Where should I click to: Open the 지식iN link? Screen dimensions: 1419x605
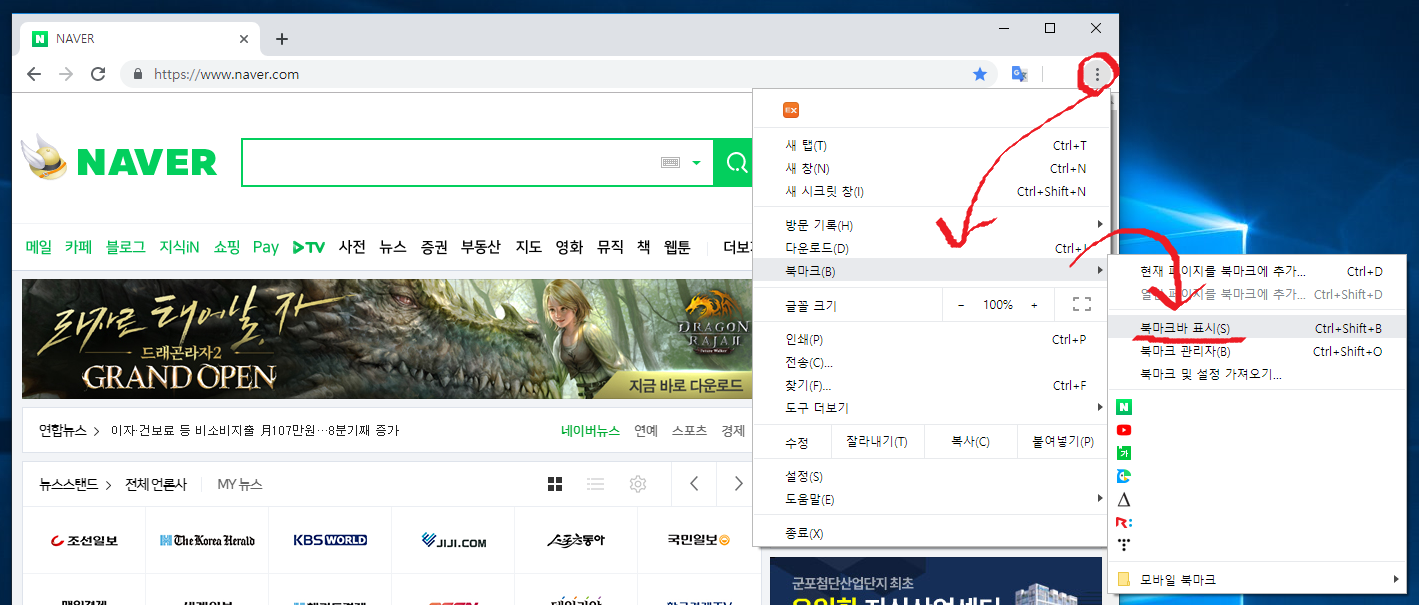coord(179,247)
